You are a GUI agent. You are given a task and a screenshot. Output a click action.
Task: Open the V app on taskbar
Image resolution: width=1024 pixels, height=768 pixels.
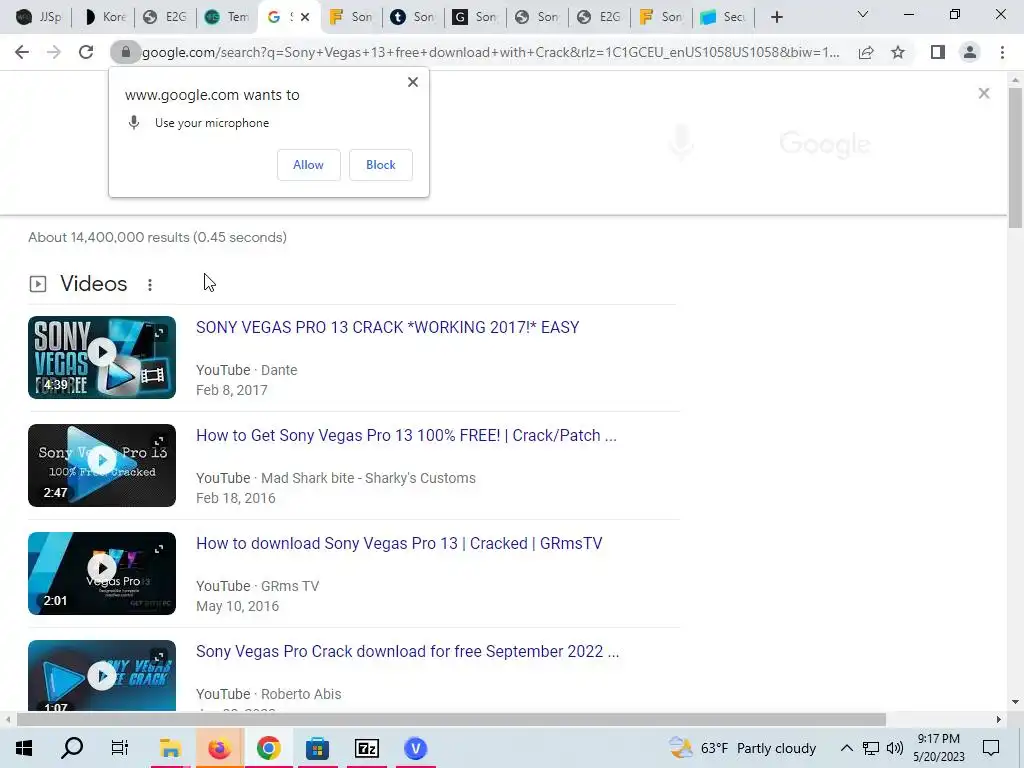415,748
